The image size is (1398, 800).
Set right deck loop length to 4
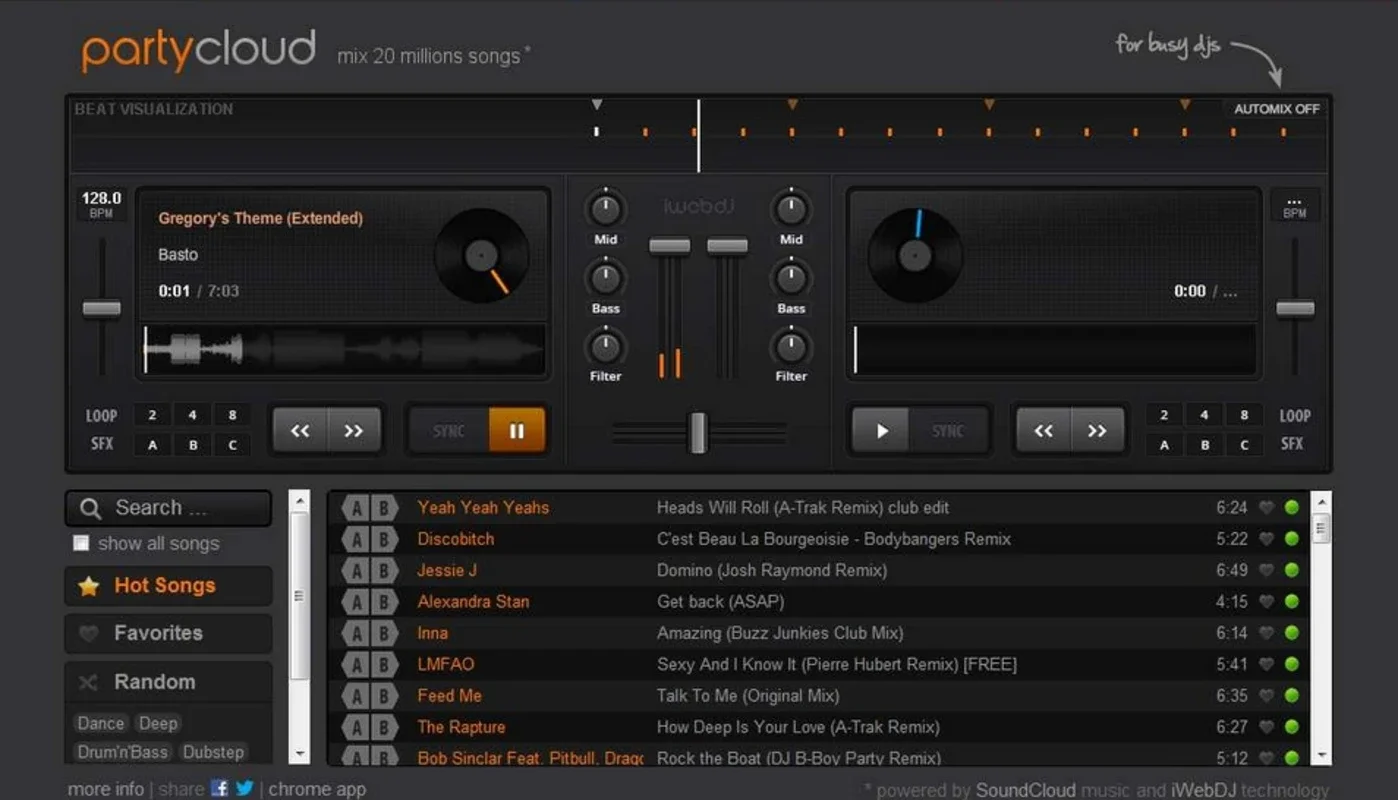tap(1204, 415)
